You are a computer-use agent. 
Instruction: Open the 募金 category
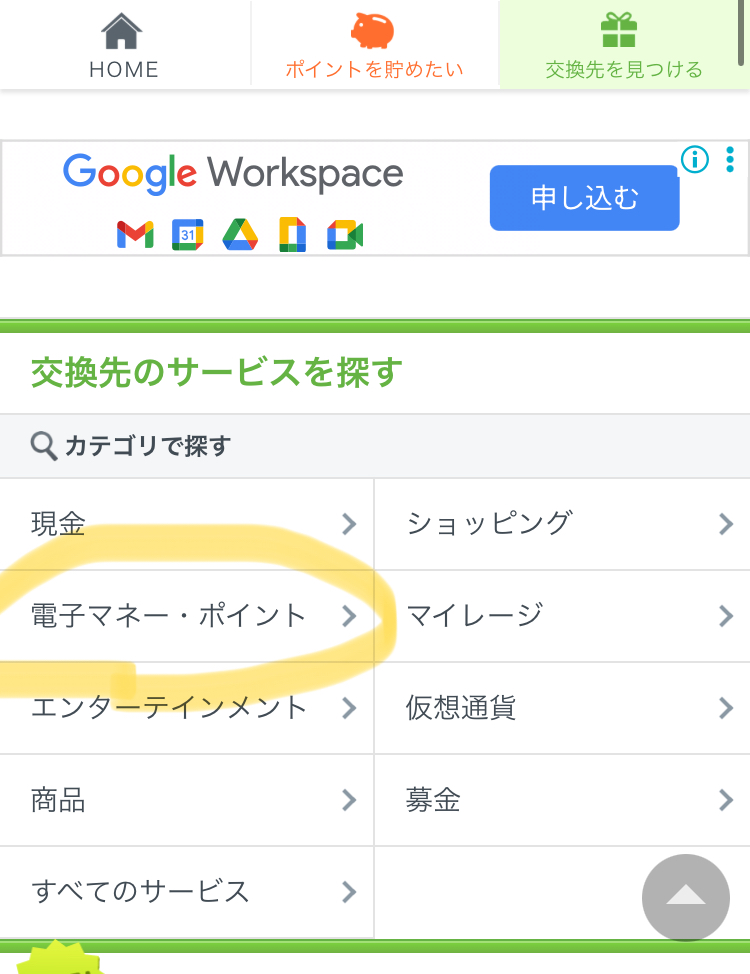click(433, 800)
